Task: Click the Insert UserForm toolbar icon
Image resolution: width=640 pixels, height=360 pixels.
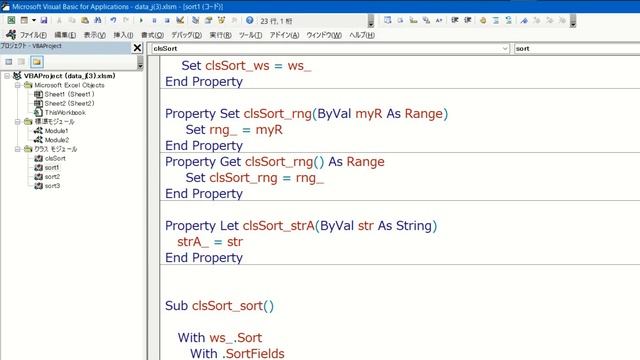Action: click(24, 20)
